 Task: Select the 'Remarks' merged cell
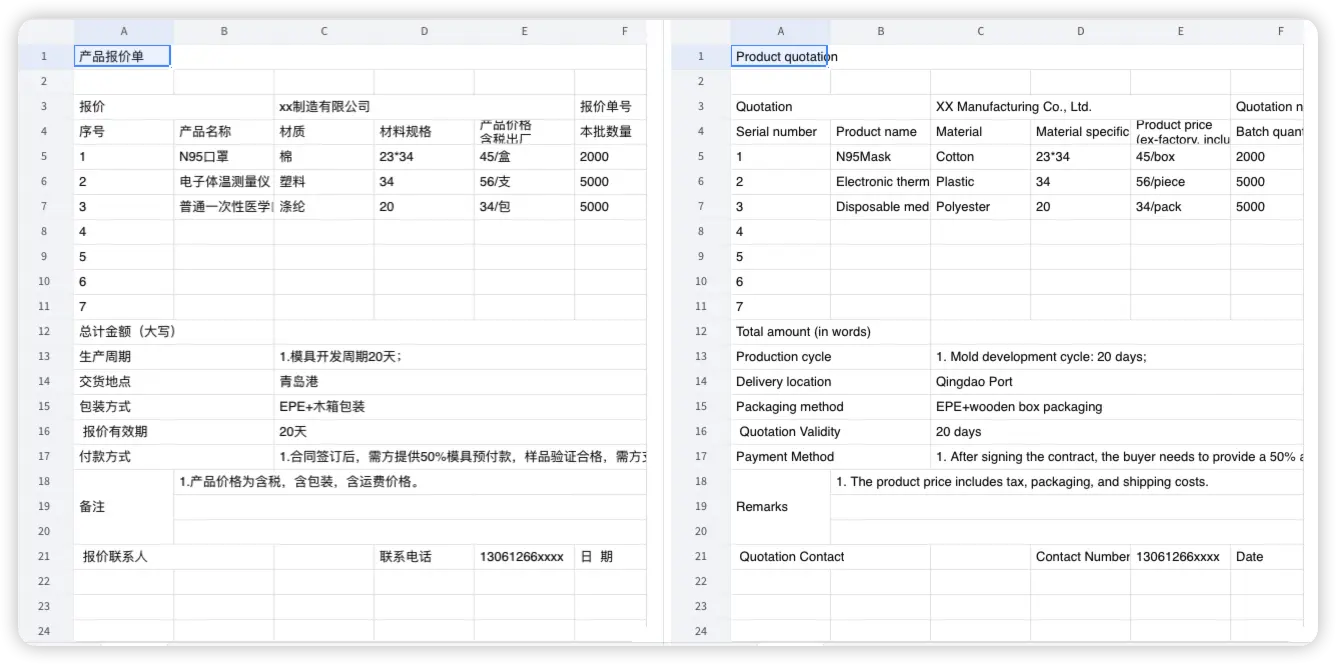pos(780,506)
